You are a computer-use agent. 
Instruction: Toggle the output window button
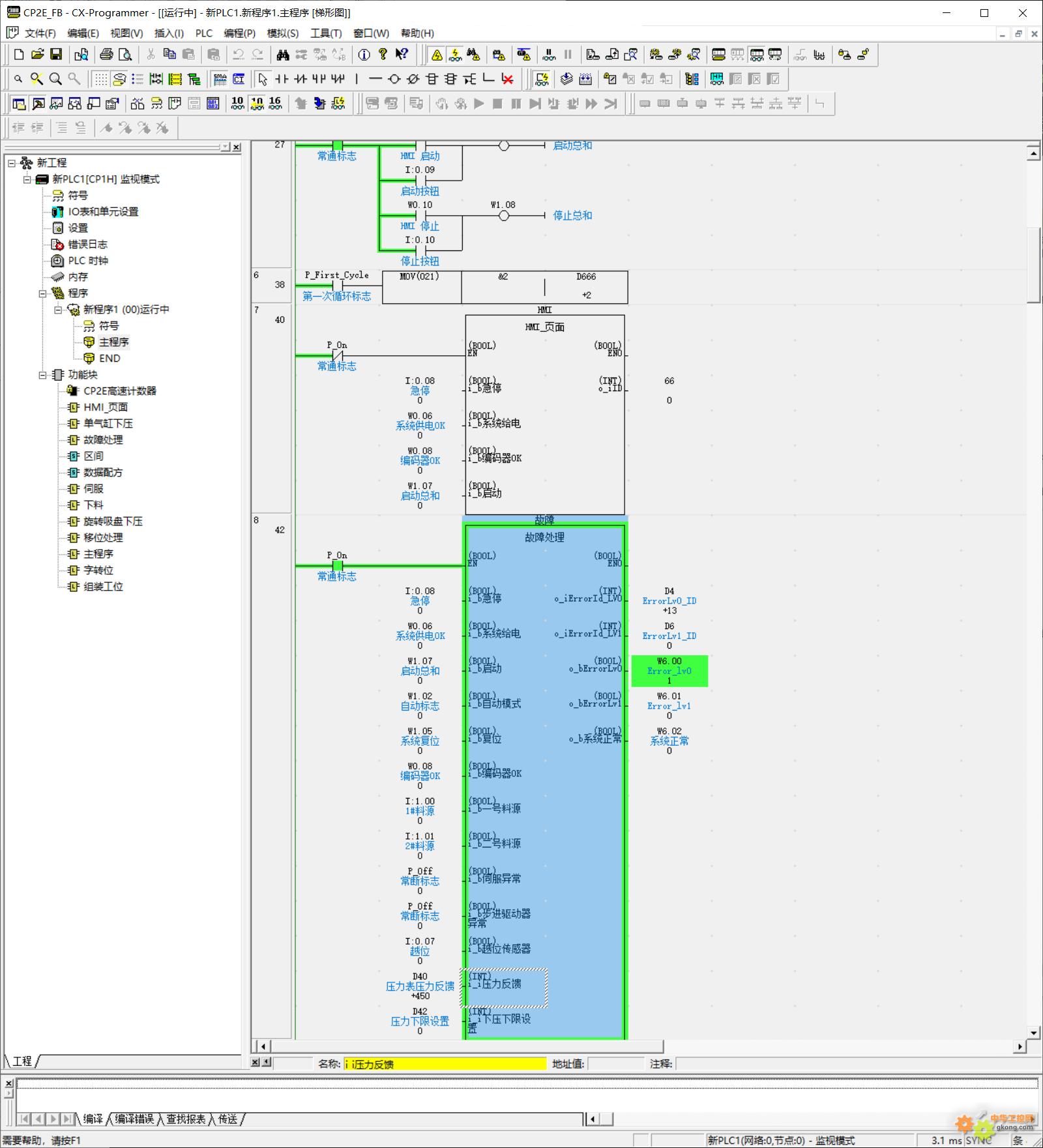(38, 104)
